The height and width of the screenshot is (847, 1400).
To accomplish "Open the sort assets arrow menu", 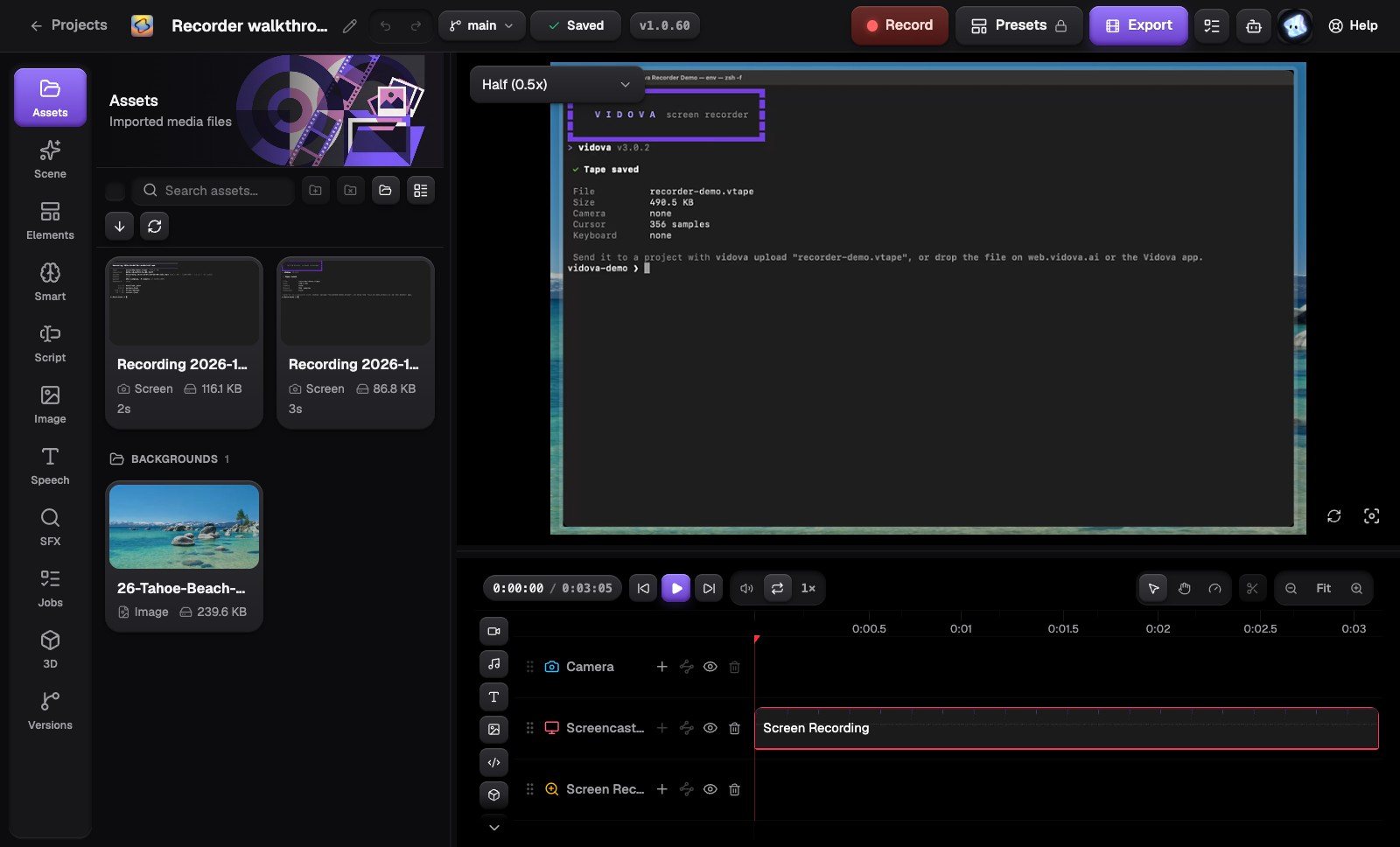I will (x=120, y=226).
